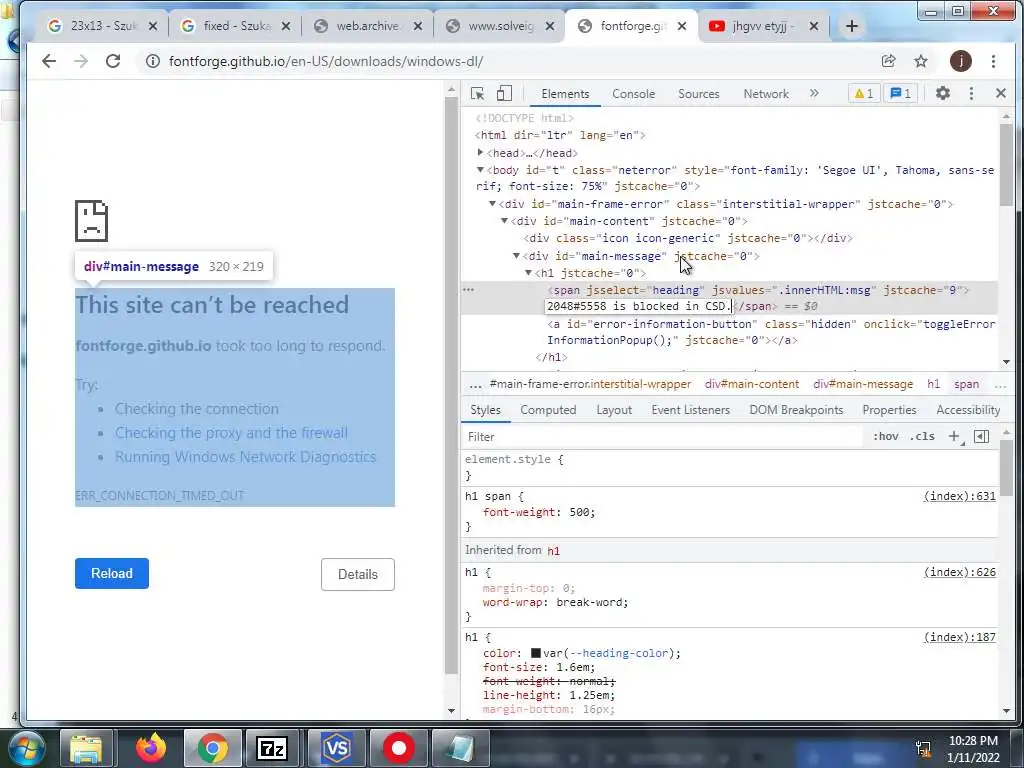Add new style rule plus icon
Screen dimensions: 1024x768
coord(954,436)
